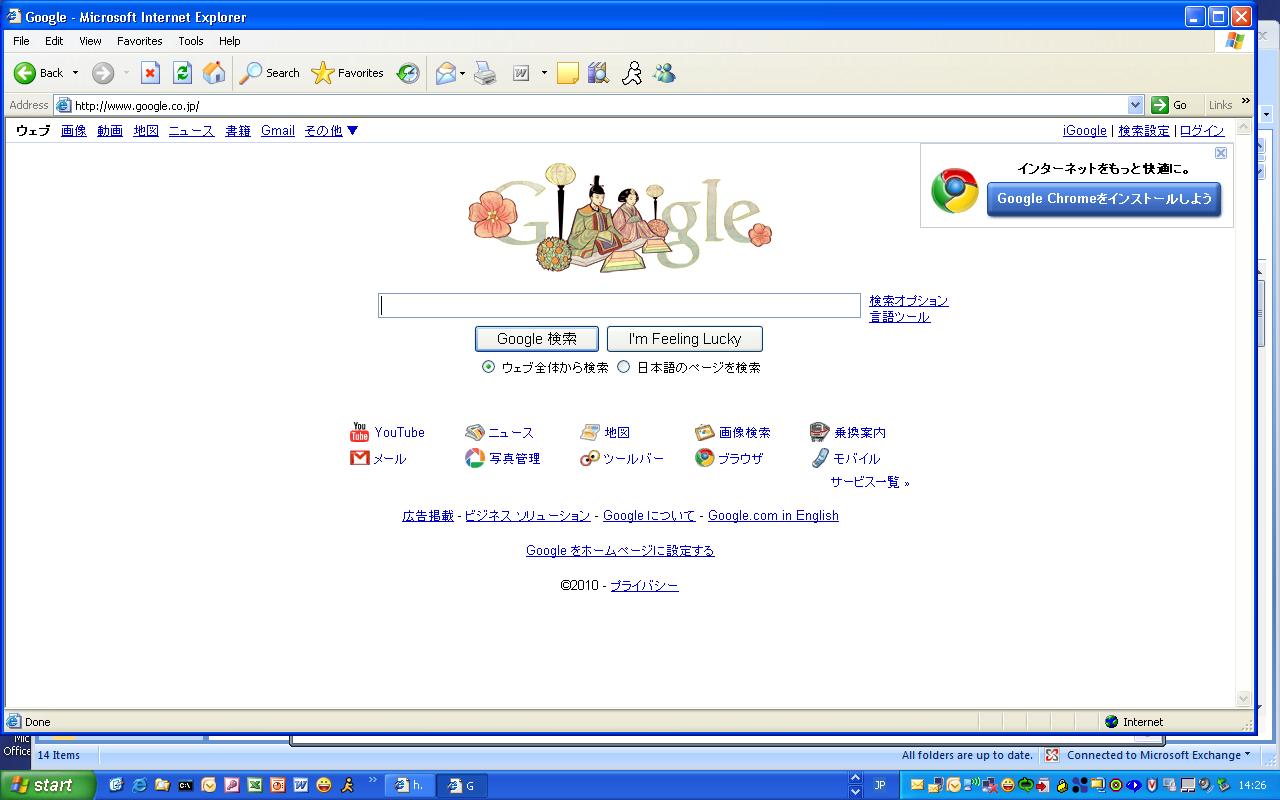The image size is (1280, 800).
Task: Open the Messenger people icon
Action: (x=664, y=73)
